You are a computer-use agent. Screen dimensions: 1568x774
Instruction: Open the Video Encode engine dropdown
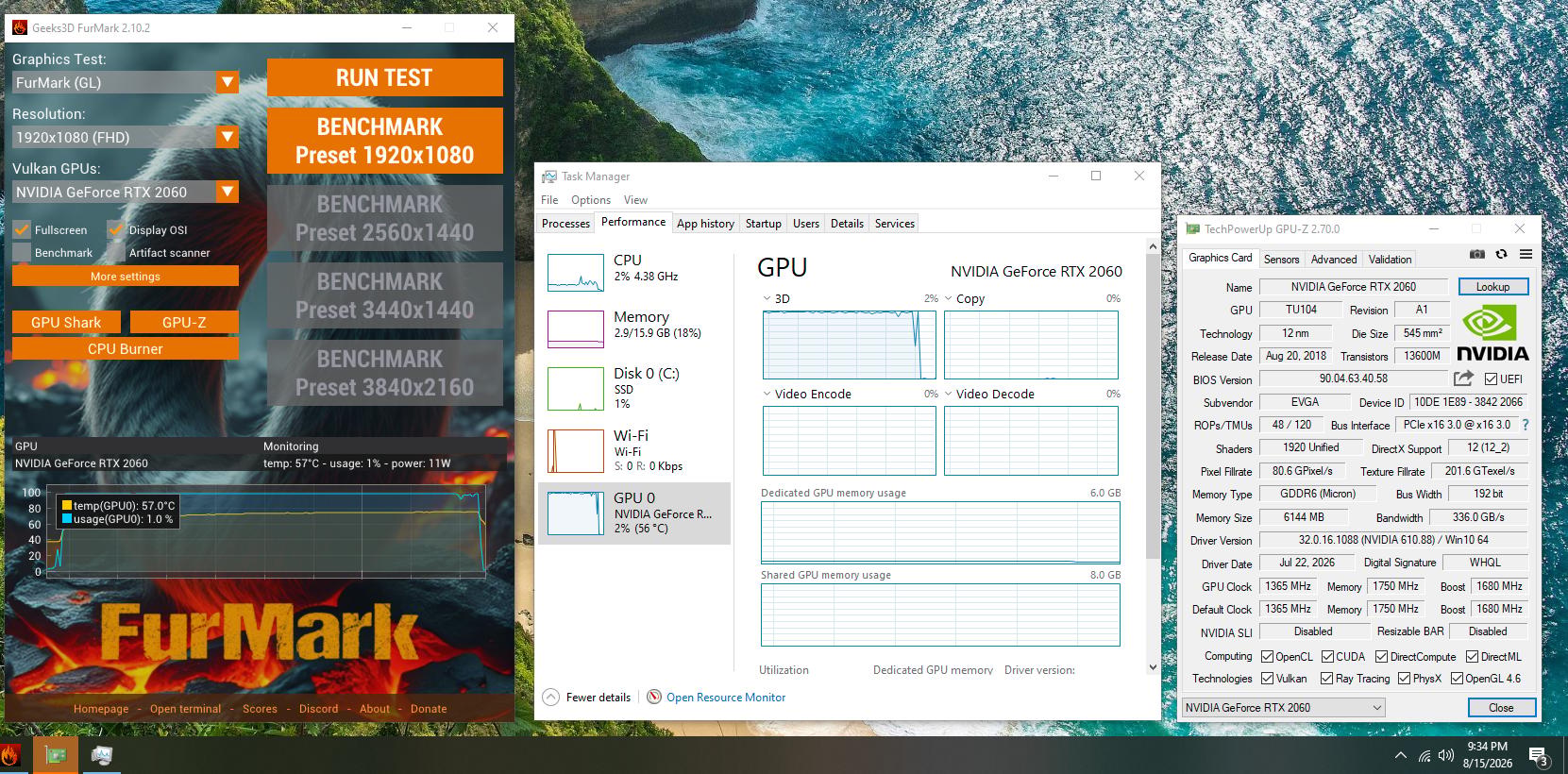click(x=767, y=394)
